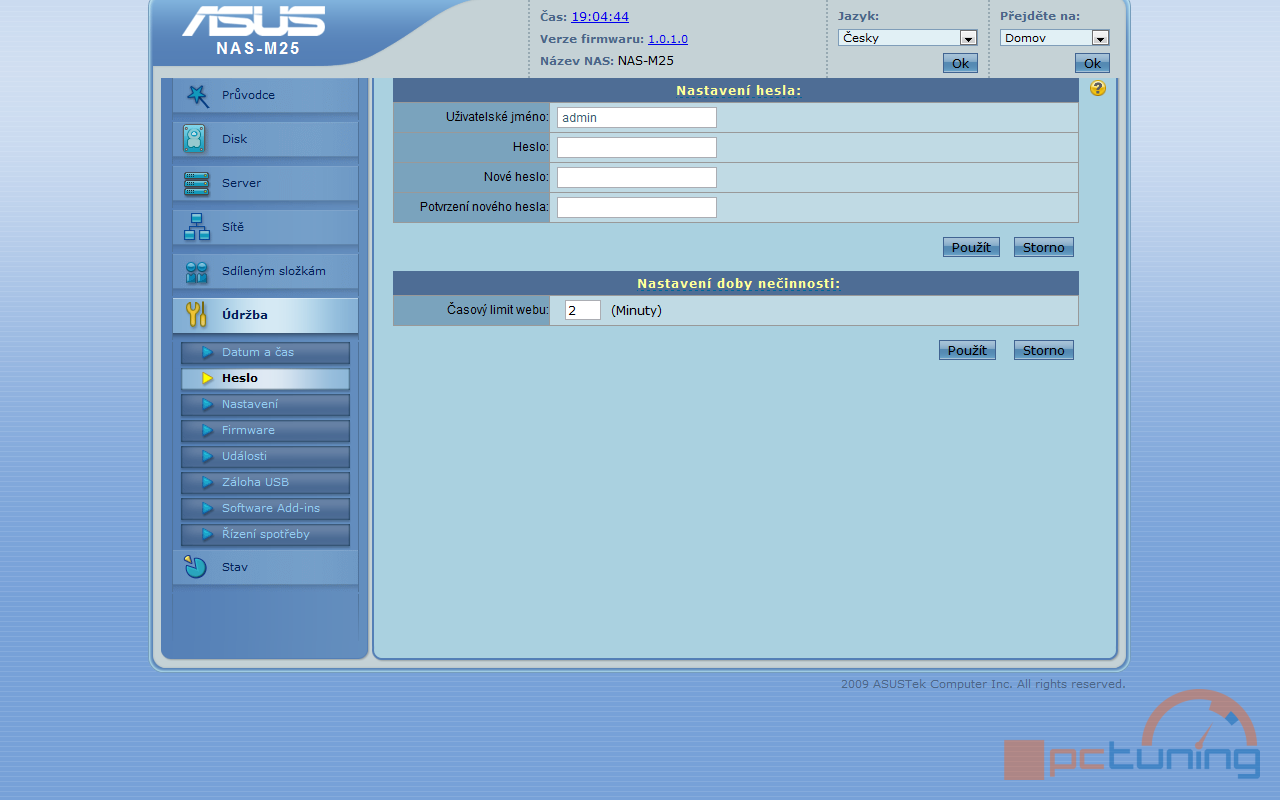1280x800 pixels.
Task: Click Storno under idle time settings
Action: point(1044,350)
